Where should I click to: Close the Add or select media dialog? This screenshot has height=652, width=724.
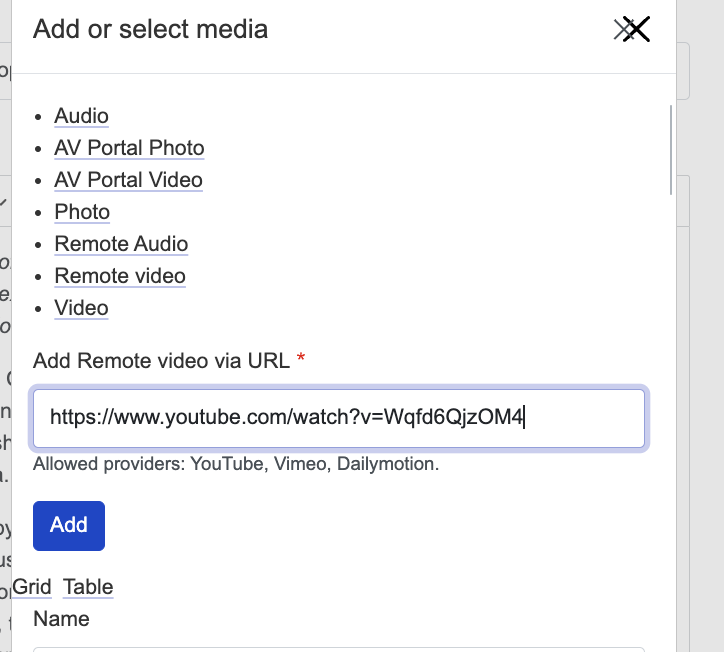click(x=633, y=30)
